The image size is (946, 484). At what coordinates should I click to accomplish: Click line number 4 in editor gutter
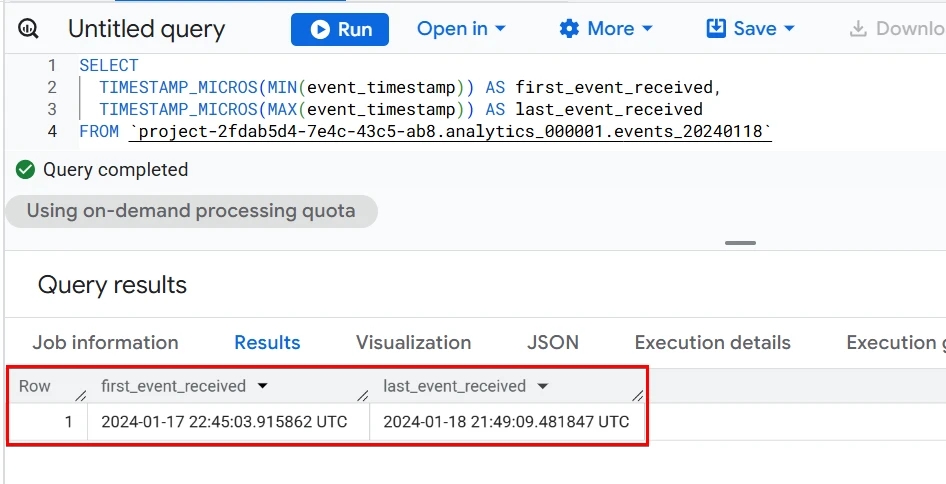click(52, 131)
